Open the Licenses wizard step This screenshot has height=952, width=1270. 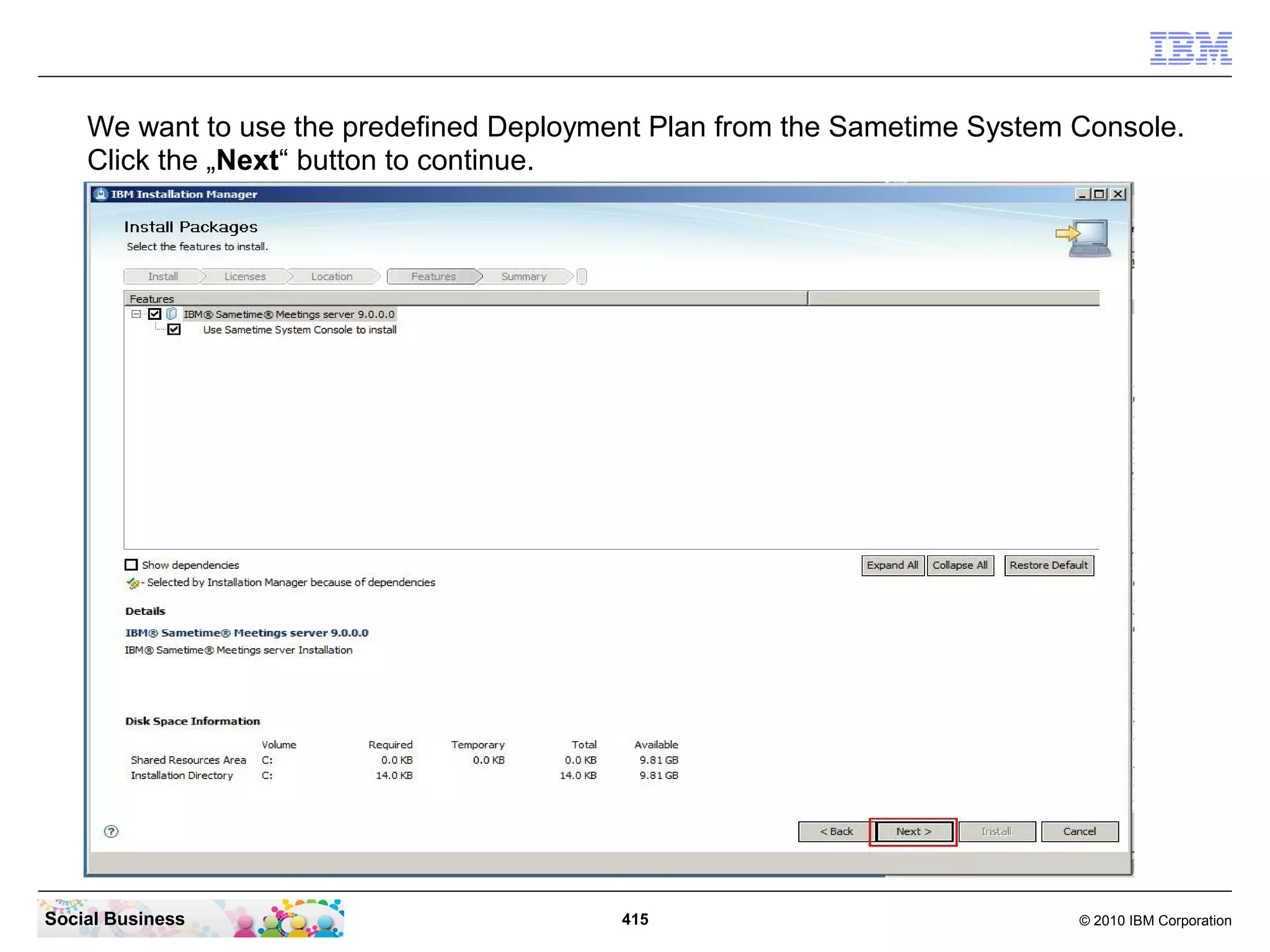(x=245, y=276)
